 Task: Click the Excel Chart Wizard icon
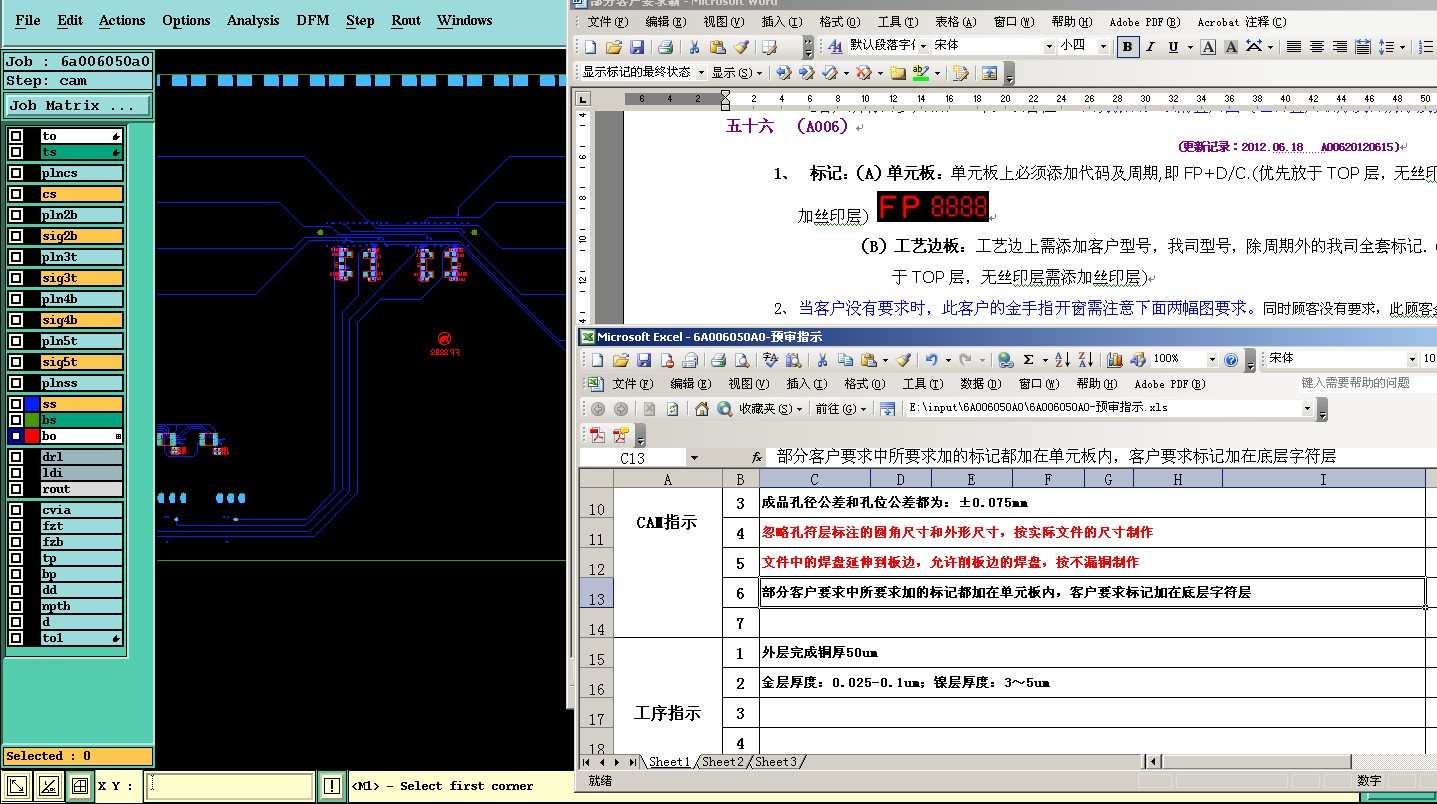click(x=1114, y=360)
